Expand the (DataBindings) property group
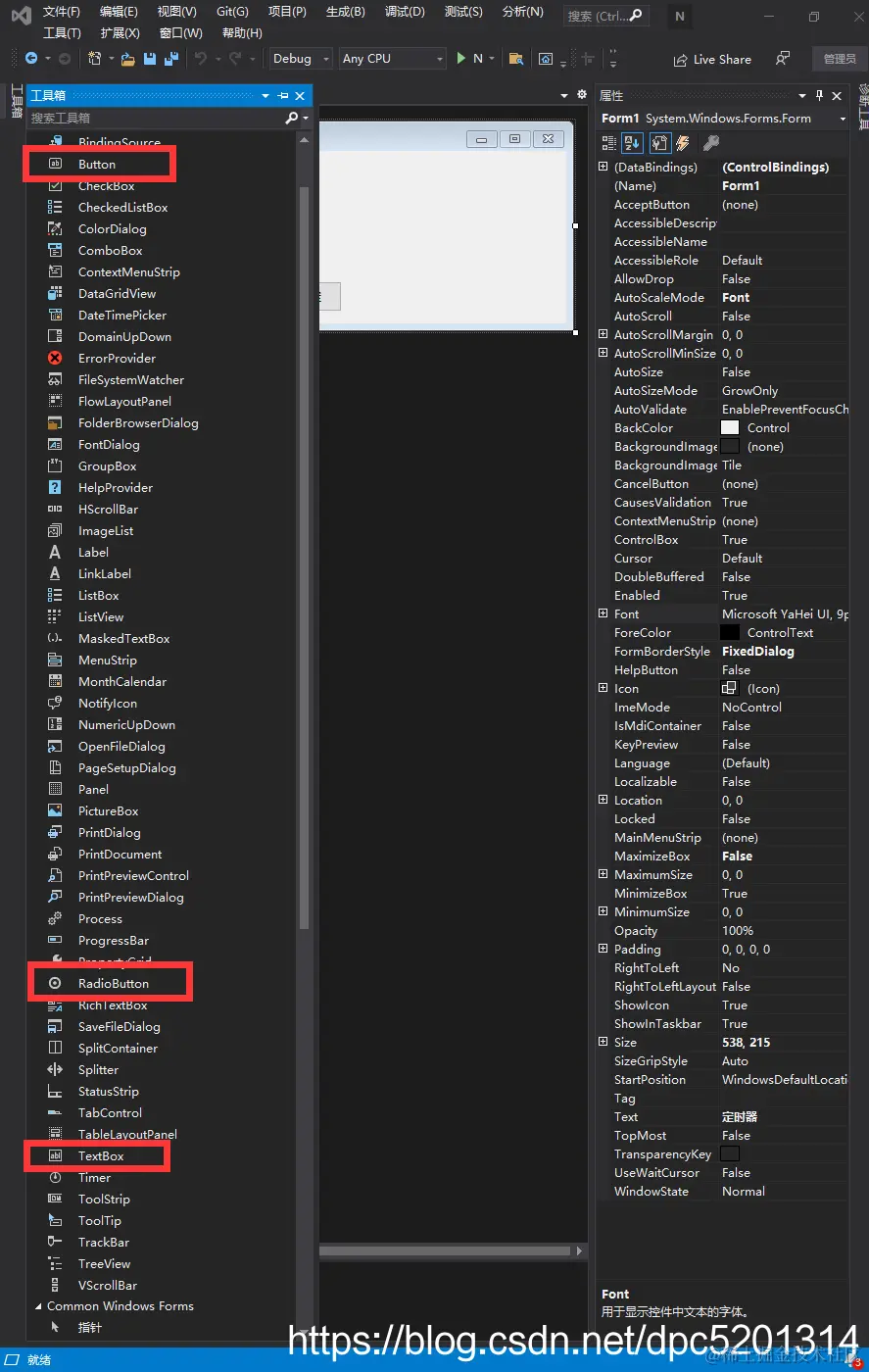 click(603, 168)
